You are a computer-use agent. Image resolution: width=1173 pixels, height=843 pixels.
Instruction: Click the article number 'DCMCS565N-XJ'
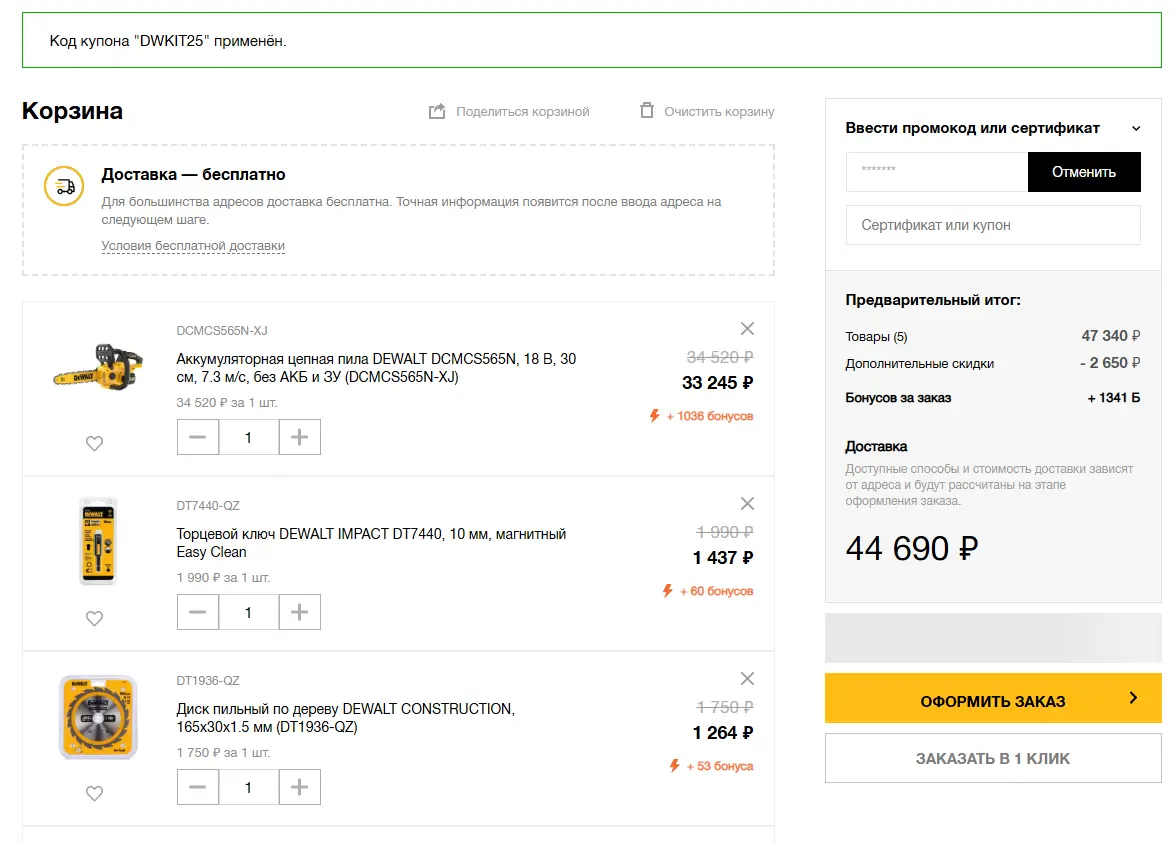222,331
